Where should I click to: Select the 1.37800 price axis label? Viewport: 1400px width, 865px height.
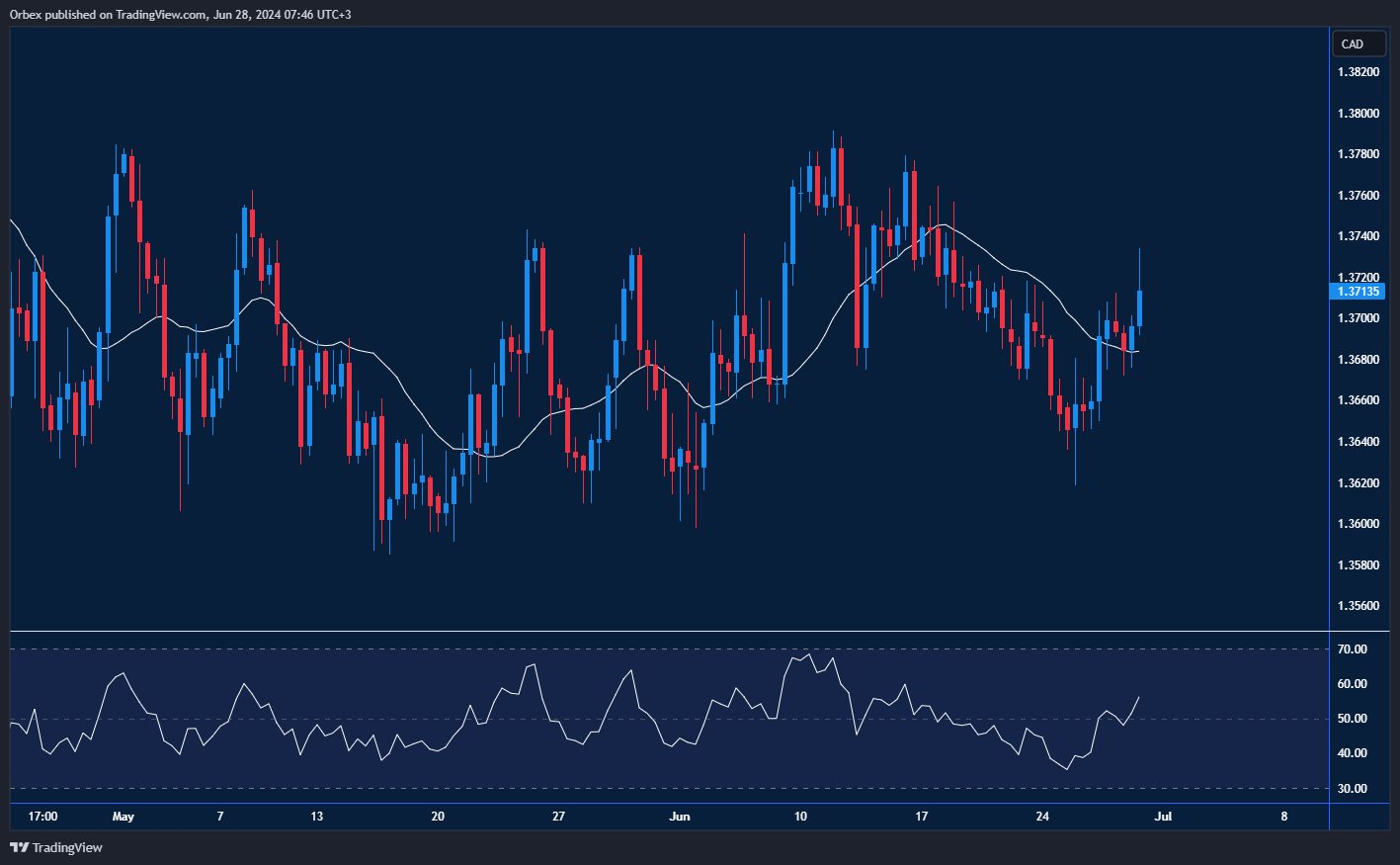point(1359,154)
